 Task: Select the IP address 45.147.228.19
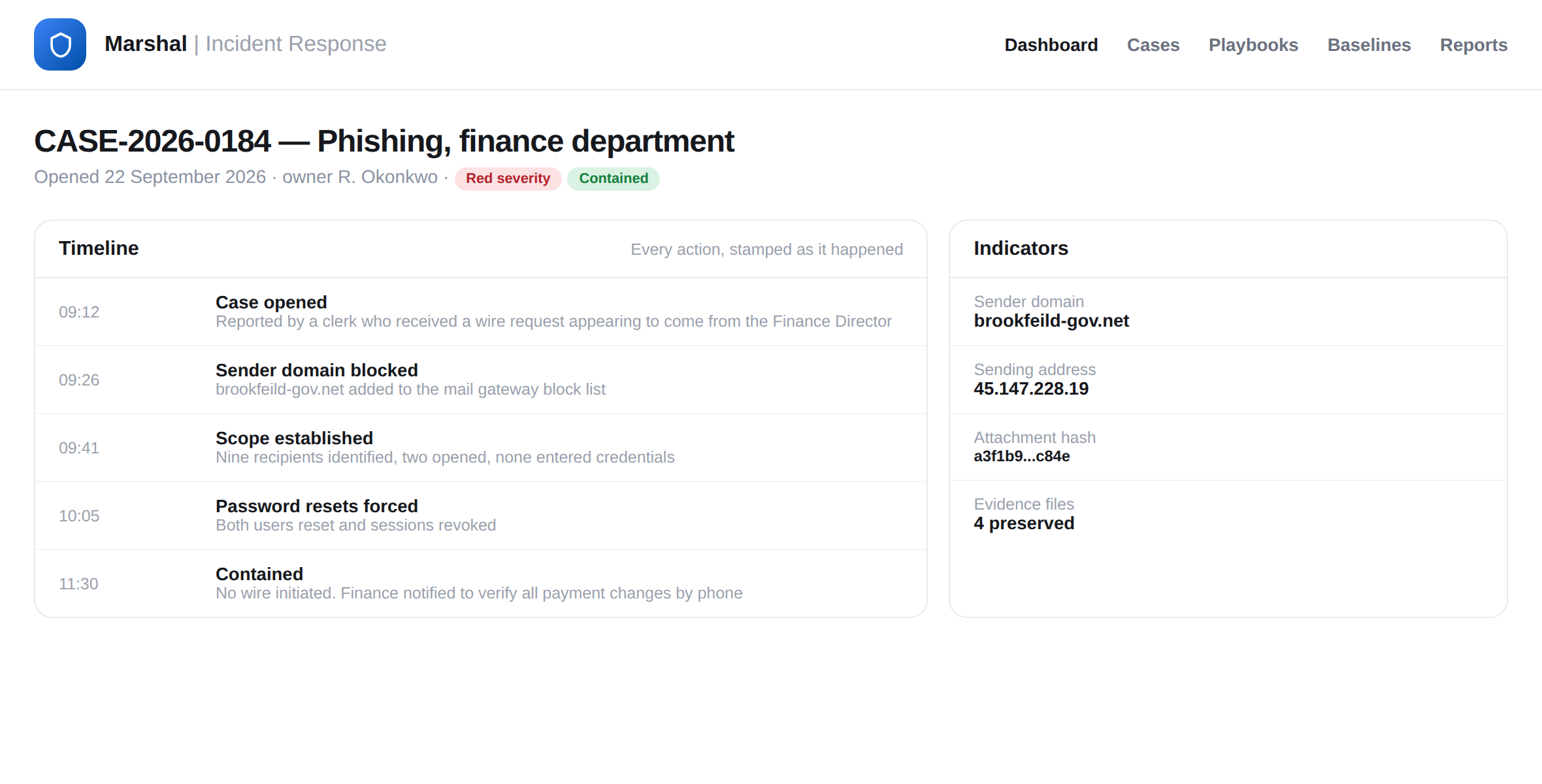point(1031,389)
